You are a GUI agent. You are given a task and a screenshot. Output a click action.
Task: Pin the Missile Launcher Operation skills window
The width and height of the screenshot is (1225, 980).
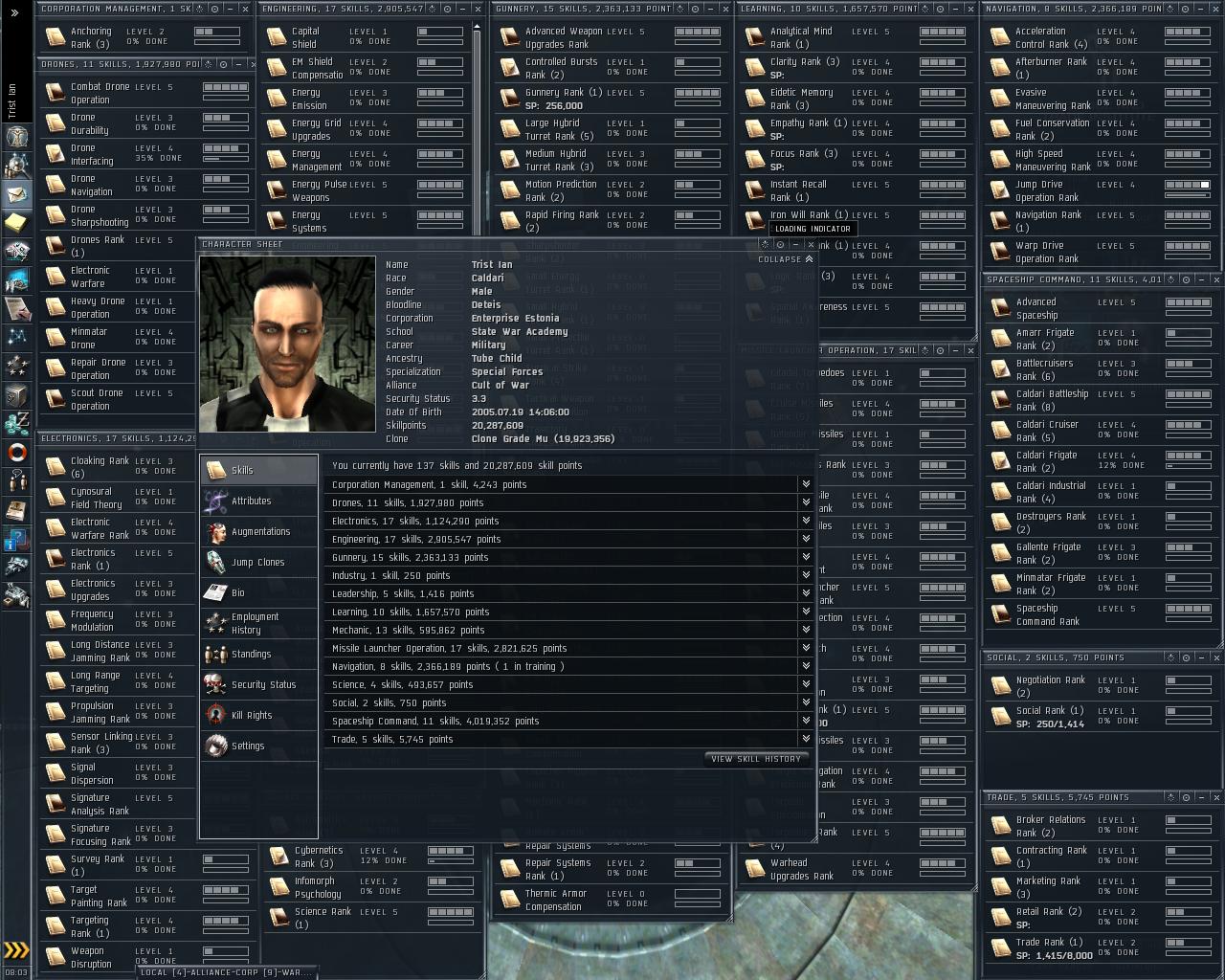940,350
